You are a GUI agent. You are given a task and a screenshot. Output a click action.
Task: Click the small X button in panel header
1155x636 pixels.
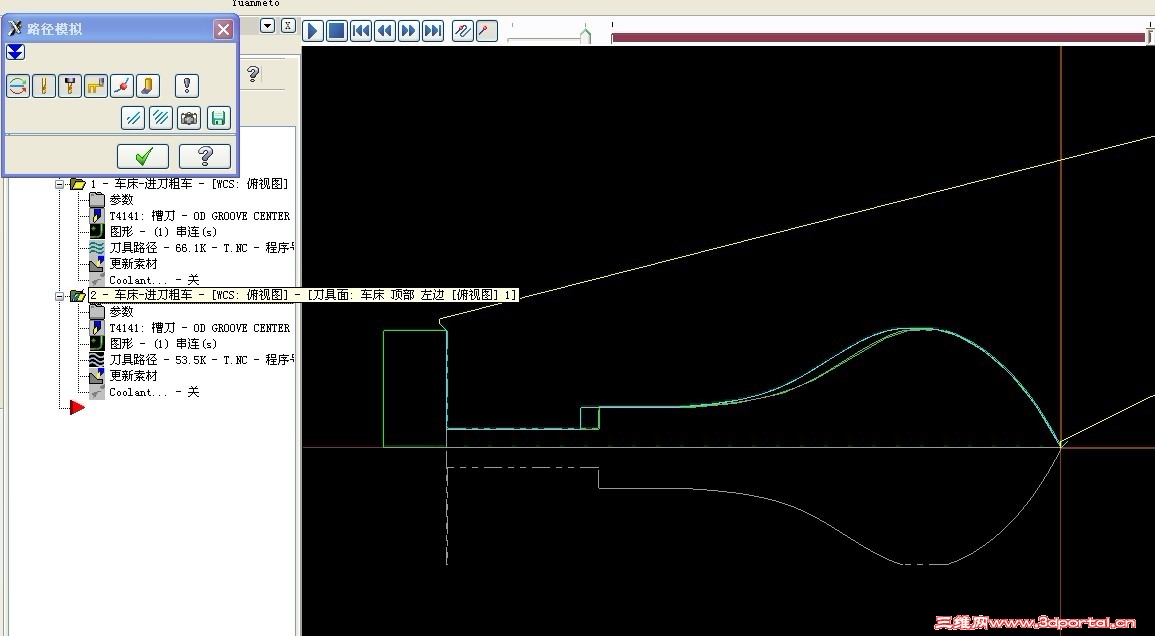tap(288, 26)
